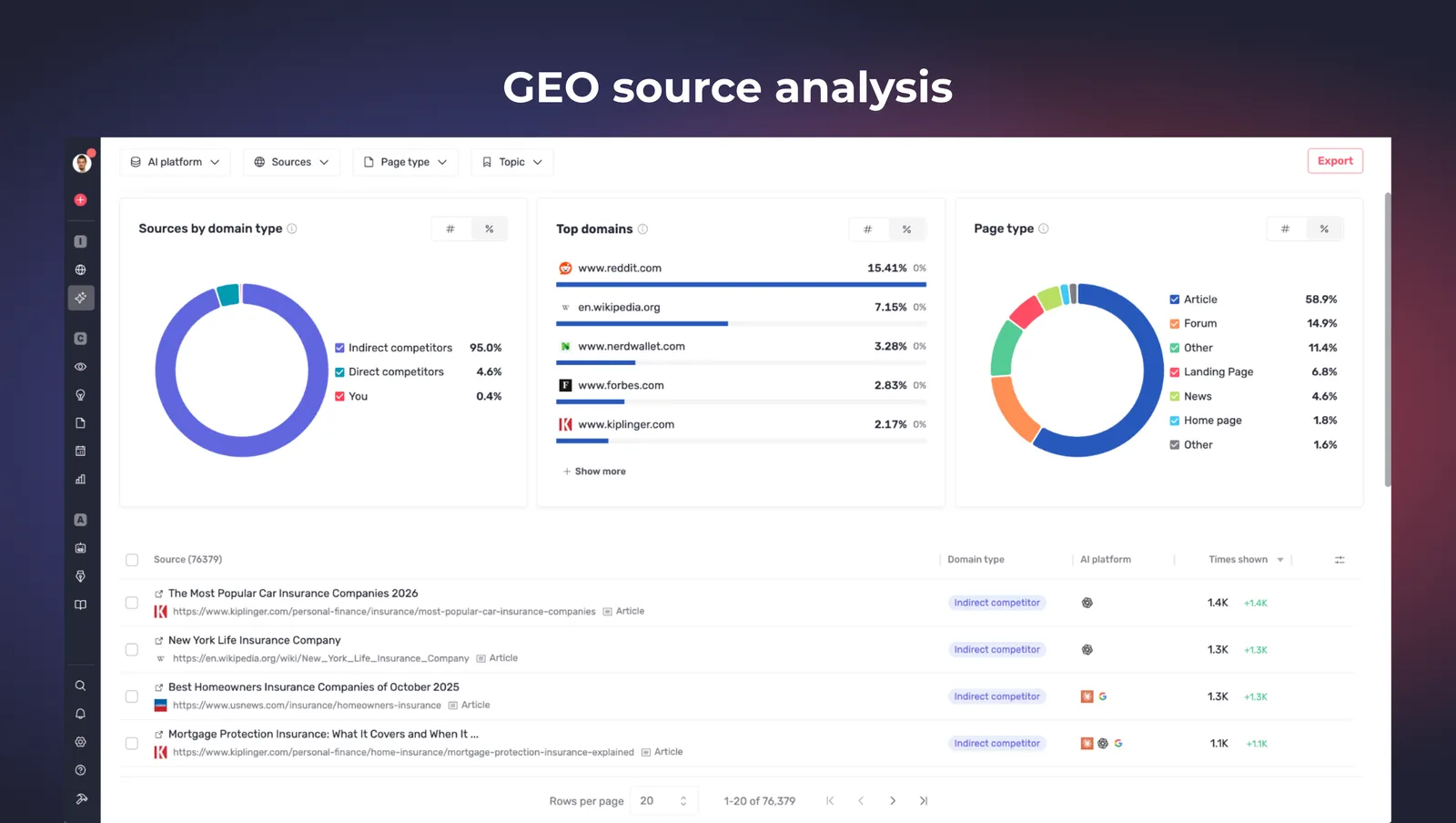
Task: Toggle the You legend checkbox
Action: click(339, 396)
